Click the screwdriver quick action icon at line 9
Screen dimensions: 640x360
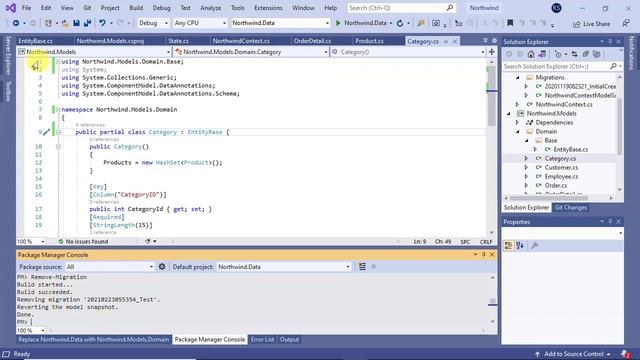click(x=47, y=132)
